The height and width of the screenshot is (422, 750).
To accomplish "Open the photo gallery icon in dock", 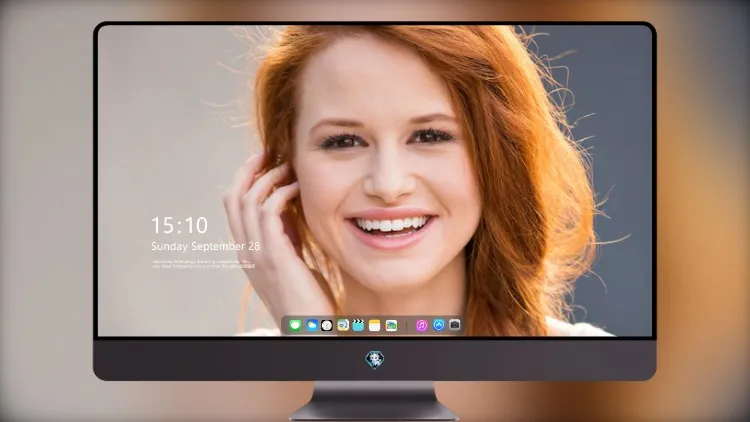I will (x=391, y=325).
